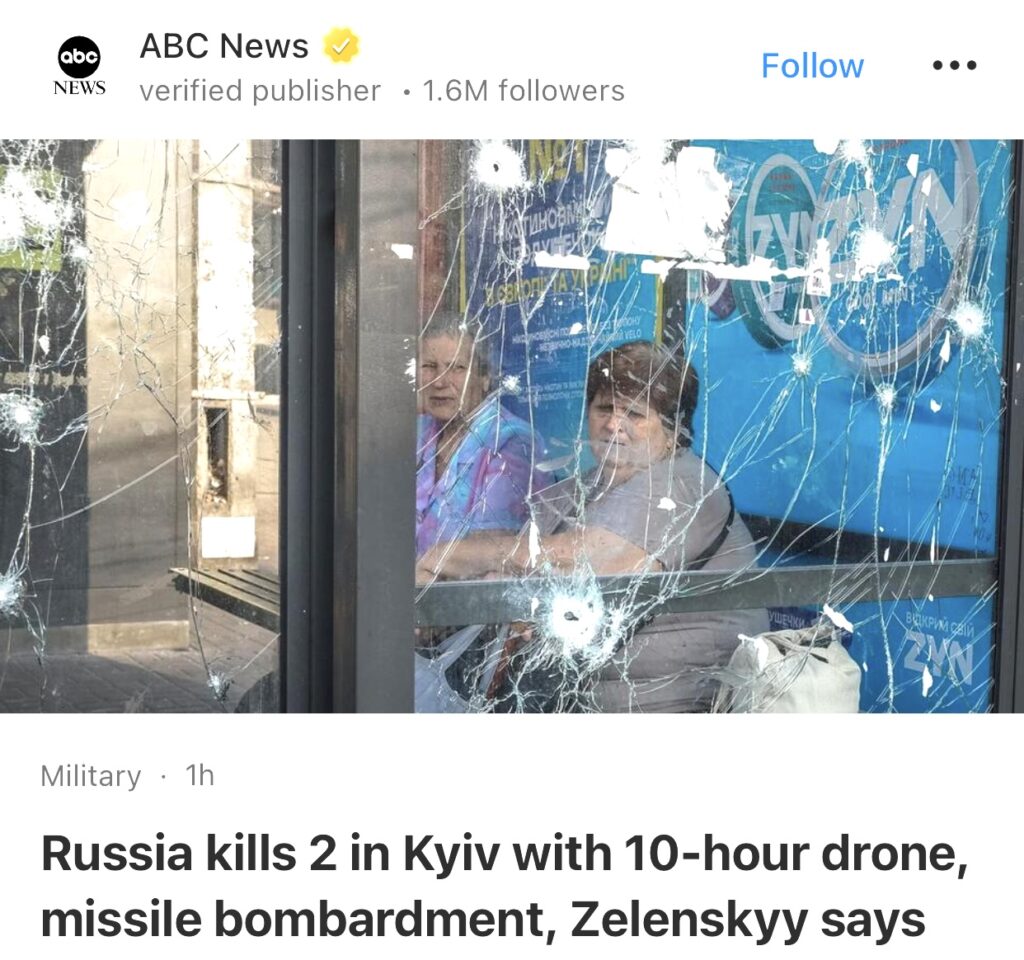This screenshot has width=1024, height=960.
Task: Tap headline text 'missile bombardment, Zelenskyy says'
Action: (483, 920)
